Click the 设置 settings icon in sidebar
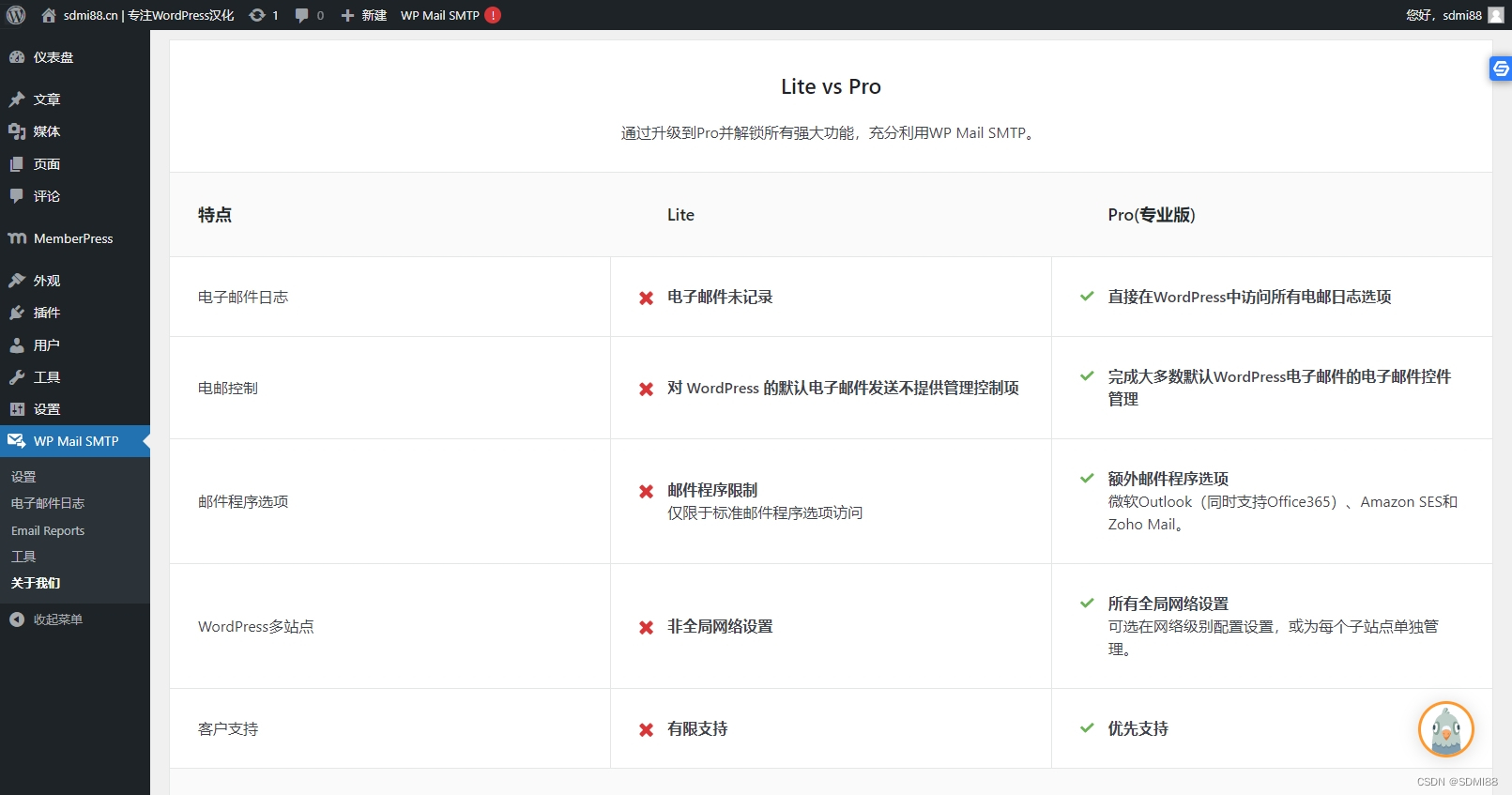The width and height of the screenshot is (1512, 795). [17, 409]
